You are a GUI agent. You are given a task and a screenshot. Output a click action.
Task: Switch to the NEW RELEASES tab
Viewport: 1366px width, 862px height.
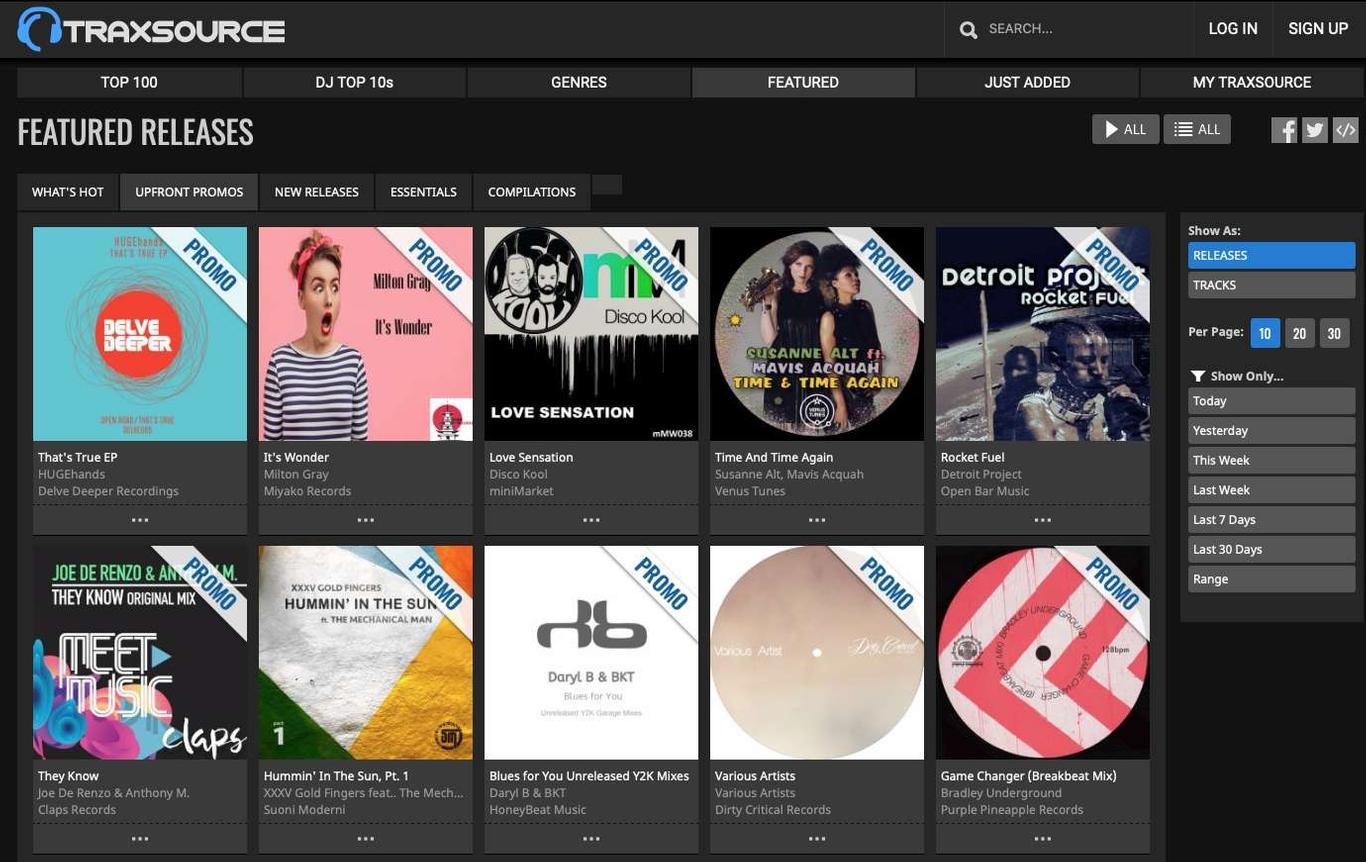(316, 192)
